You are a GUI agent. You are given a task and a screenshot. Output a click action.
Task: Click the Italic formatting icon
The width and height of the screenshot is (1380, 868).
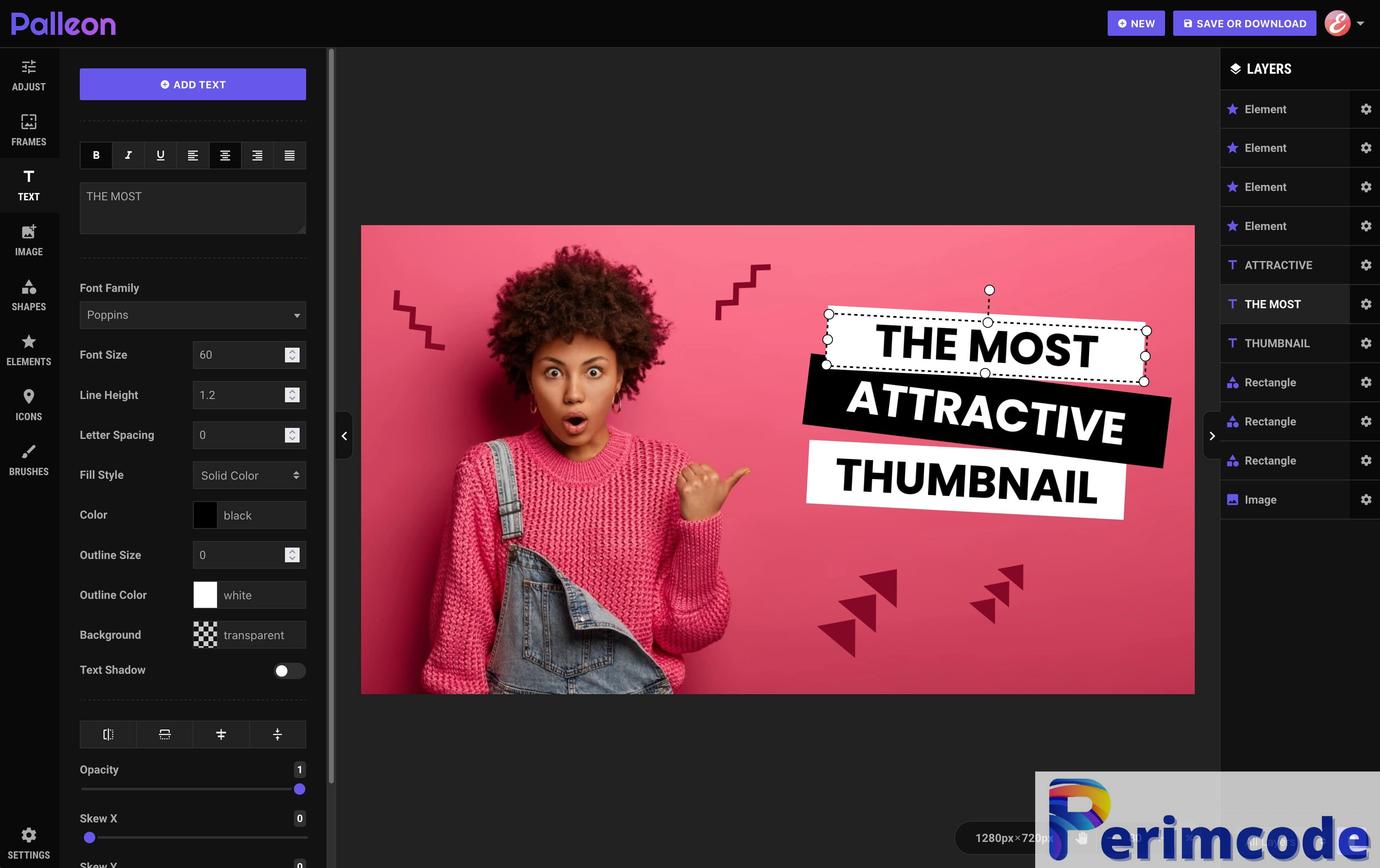point(128,155)
